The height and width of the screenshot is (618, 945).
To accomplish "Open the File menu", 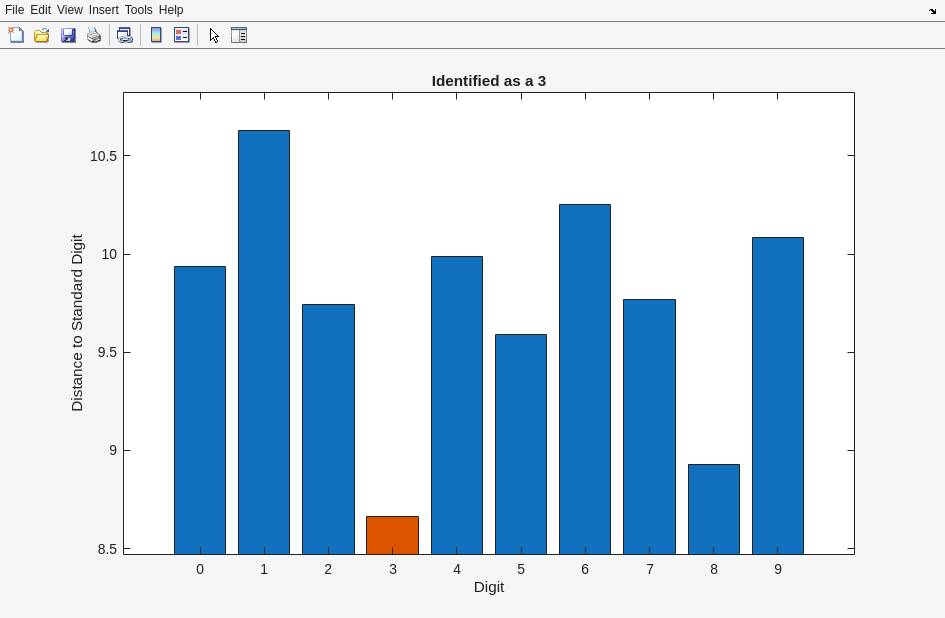I will (x=14, y=10).
